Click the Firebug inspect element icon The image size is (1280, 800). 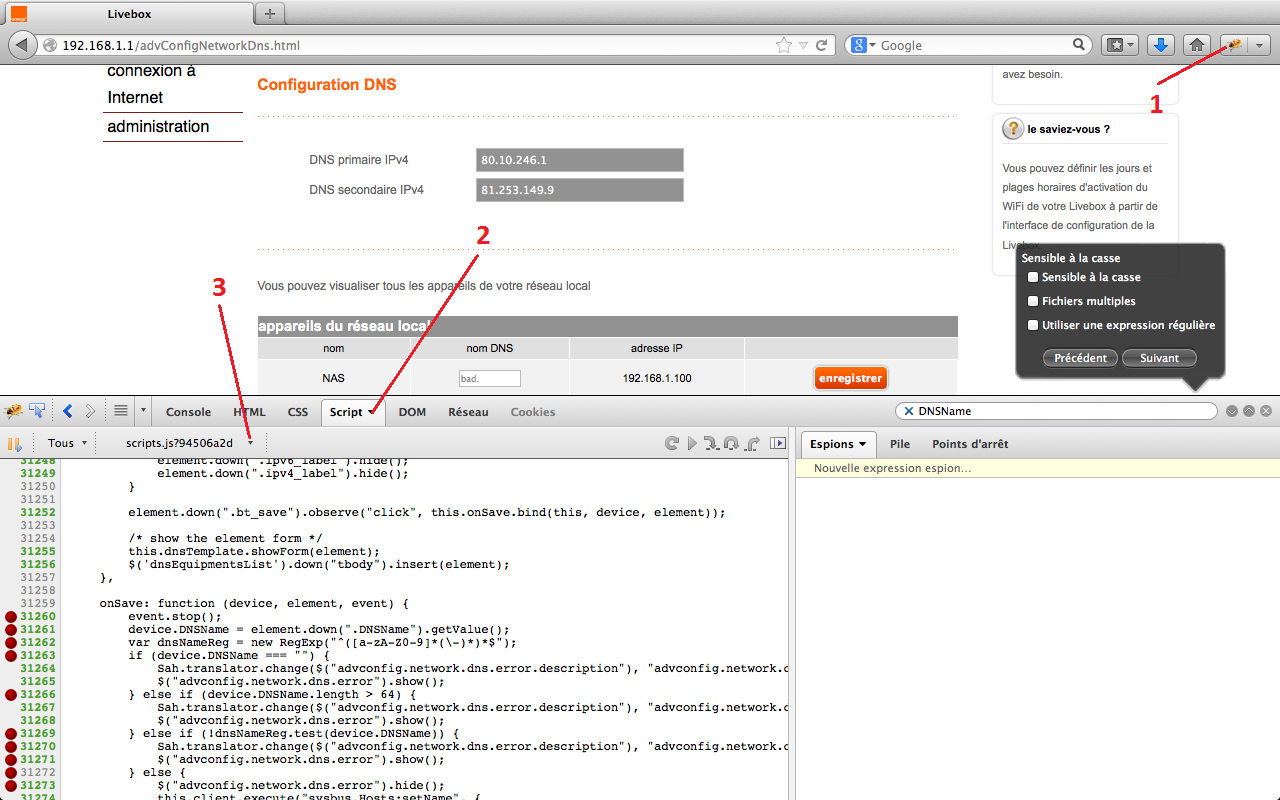pos(37,411)
